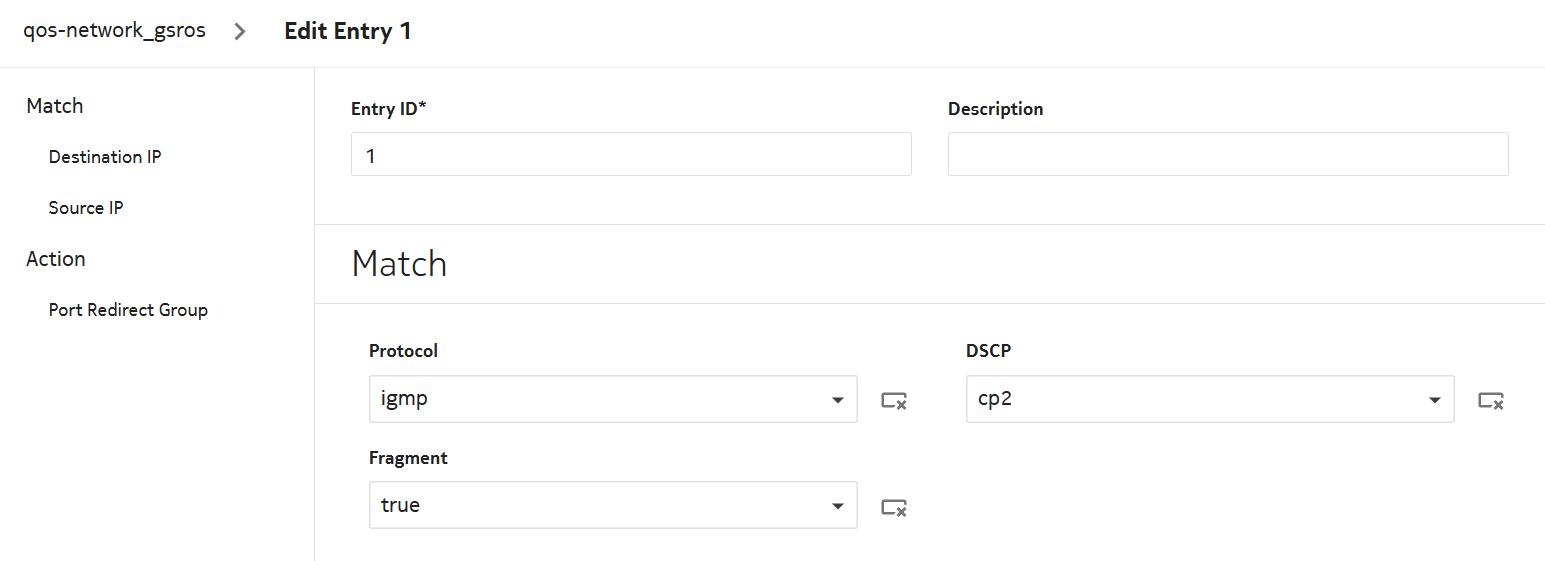Click the Fragment dropdown arrow
The image size is (1545, 561).
tap(838, 506)
